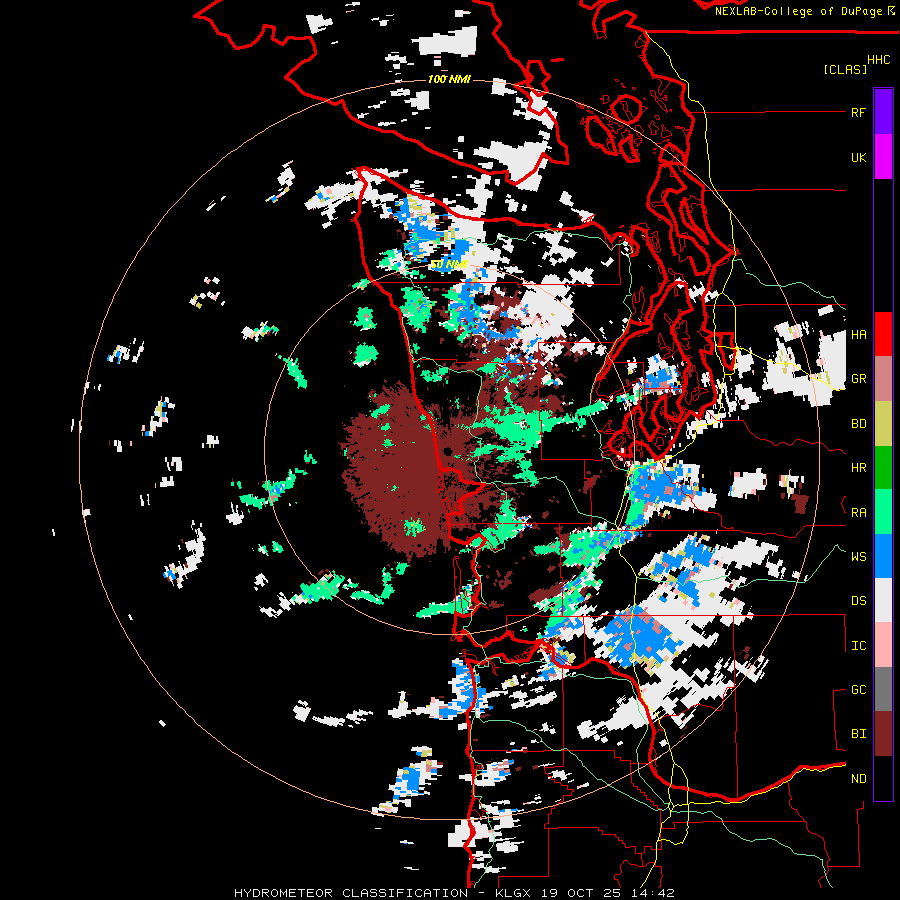
Task: Click the 'BD' legend label
Action: tap(858, 424)
